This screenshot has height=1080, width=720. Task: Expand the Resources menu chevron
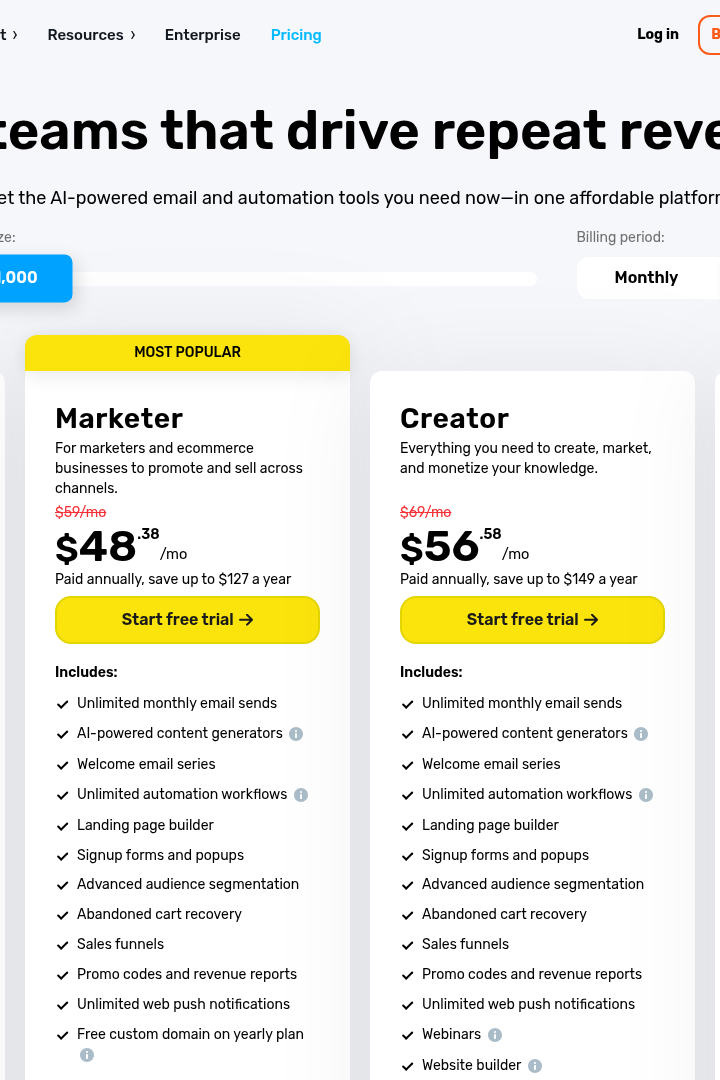point(133,34)
